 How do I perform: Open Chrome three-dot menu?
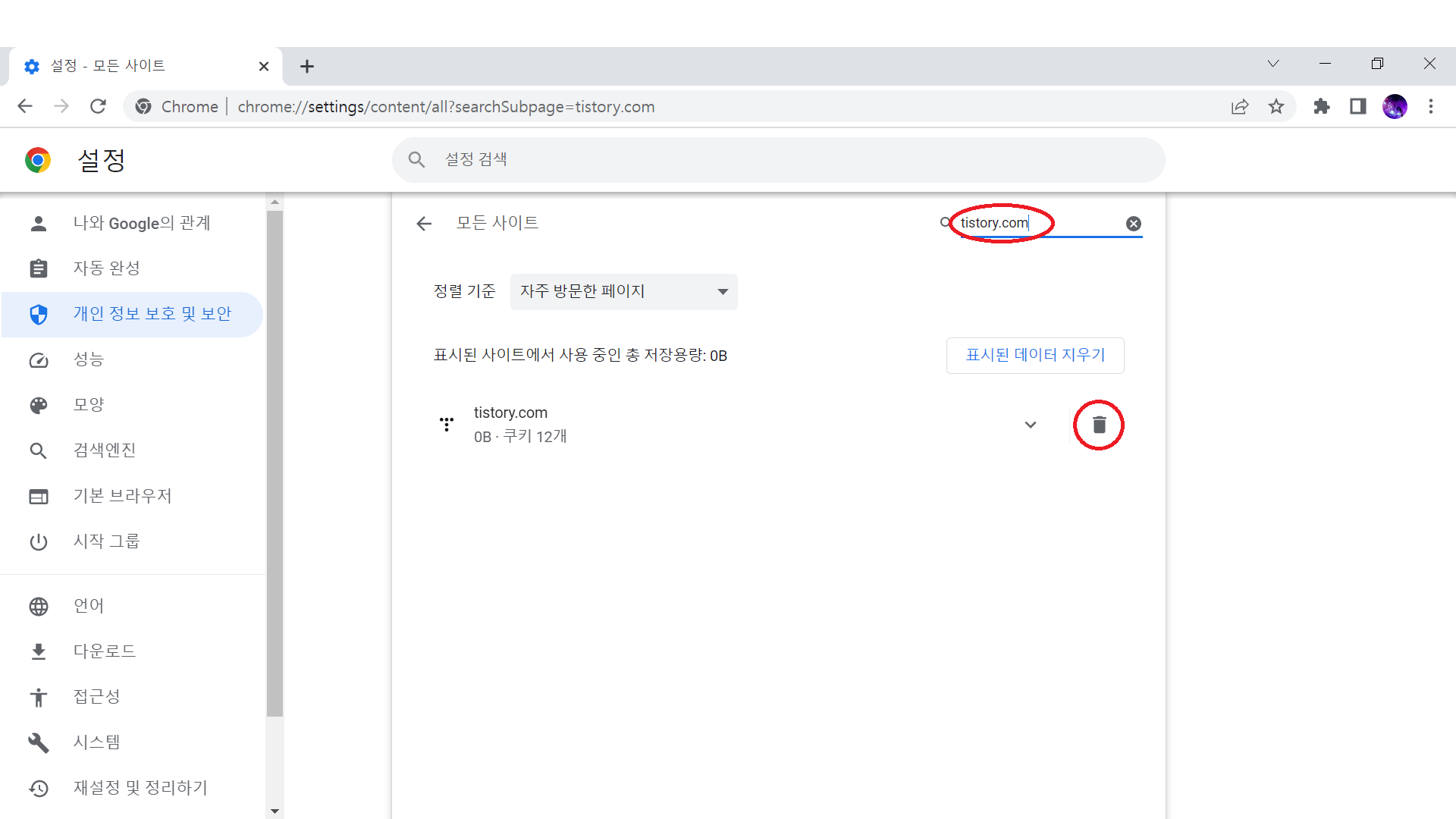point(1431,107)
